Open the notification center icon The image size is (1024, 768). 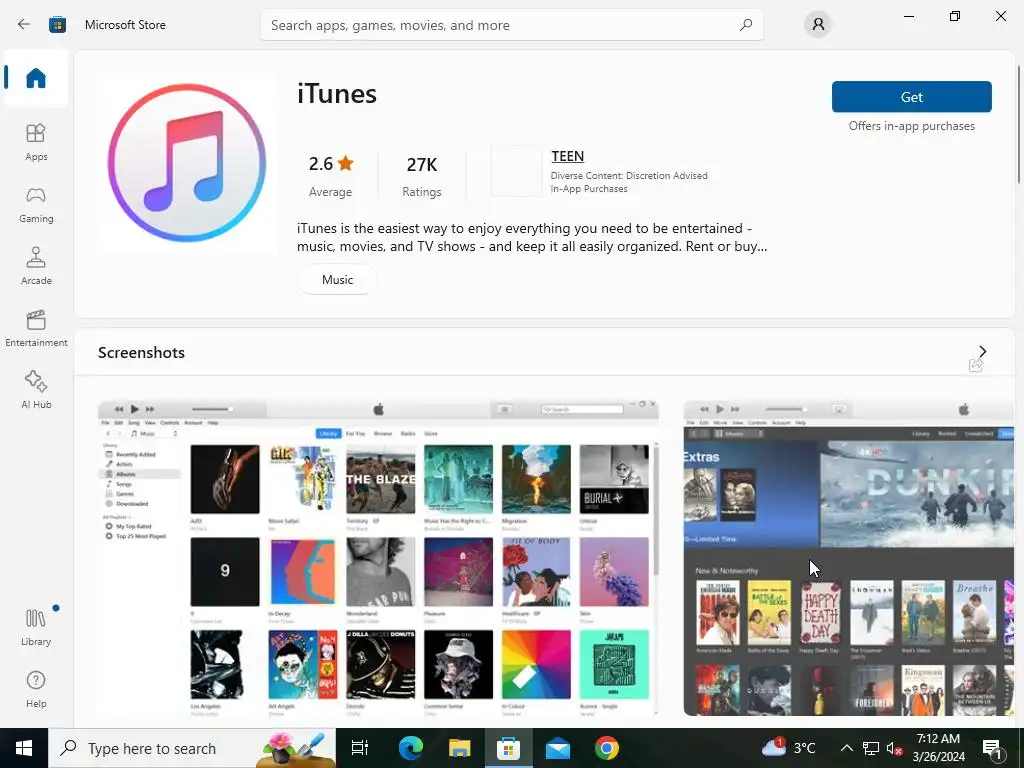point(993,748)
